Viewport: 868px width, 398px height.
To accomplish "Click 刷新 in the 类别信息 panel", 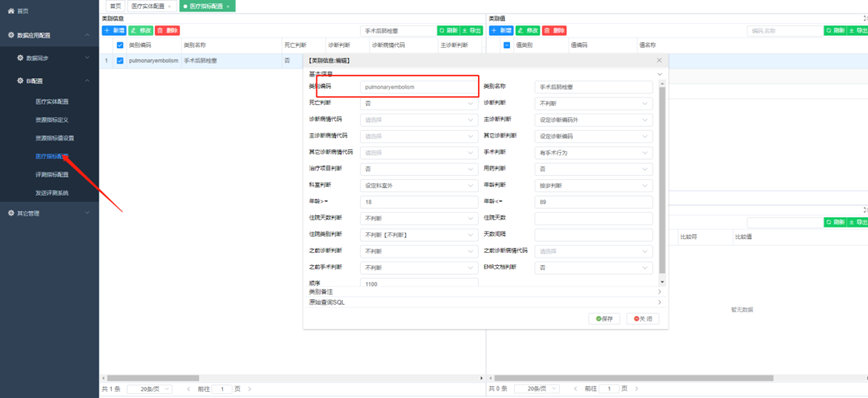I will pyautogui.click(x=448, y=30).
